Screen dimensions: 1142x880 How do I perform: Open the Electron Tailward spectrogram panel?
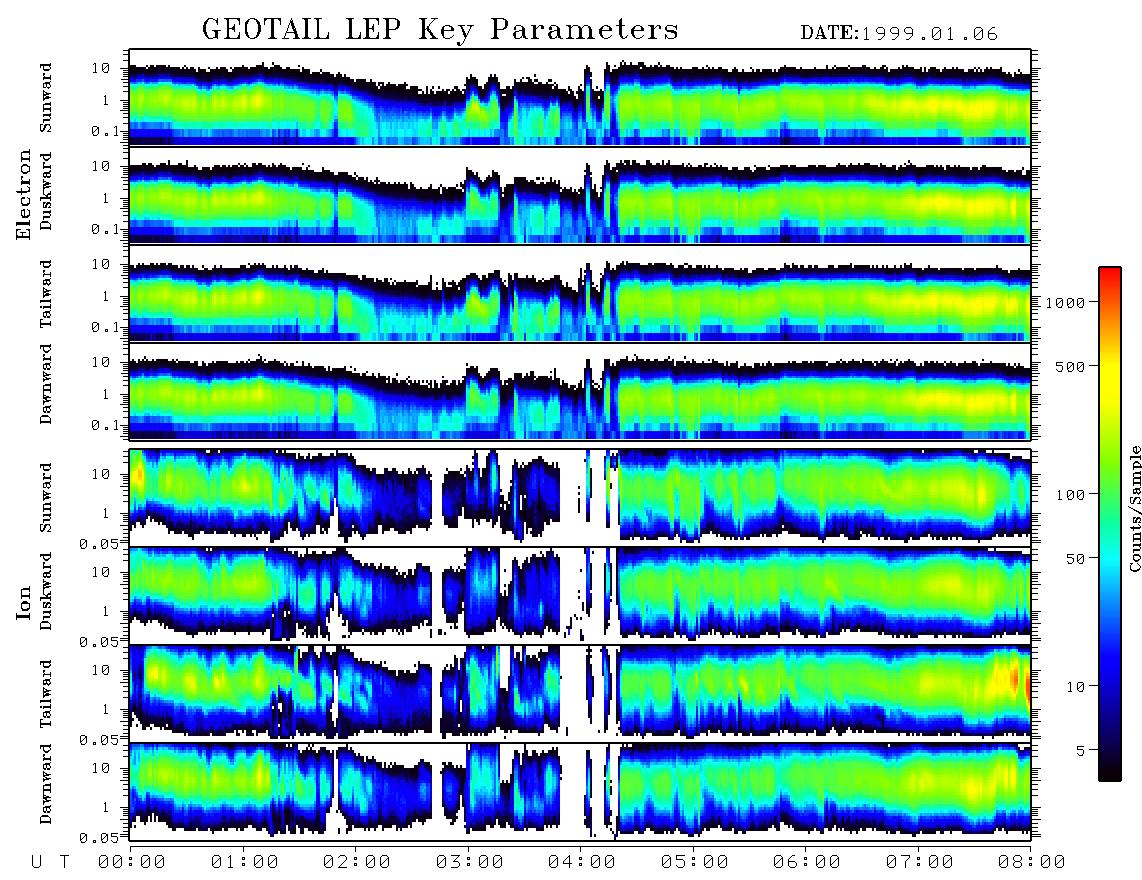click(x=580, y=294)
